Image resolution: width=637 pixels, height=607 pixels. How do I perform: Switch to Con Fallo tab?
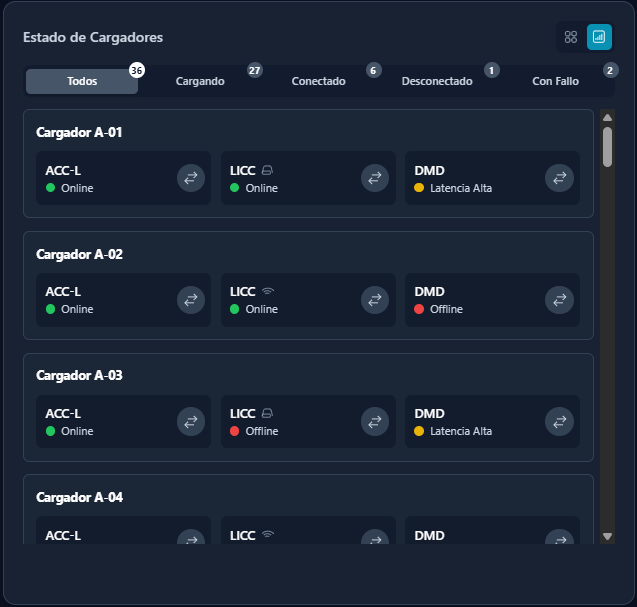tap(555, 81)
